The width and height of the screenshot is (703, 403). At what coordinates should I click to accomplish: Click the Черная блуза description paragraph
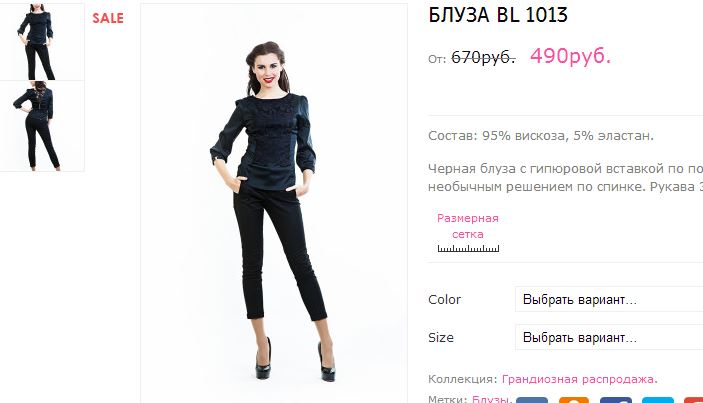tap(565, 178)
